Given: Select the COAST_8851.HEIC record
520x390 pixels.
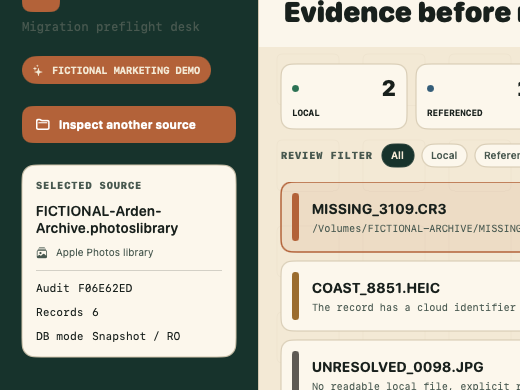Looking at the screenshot, I should click(x=400, y=296).
